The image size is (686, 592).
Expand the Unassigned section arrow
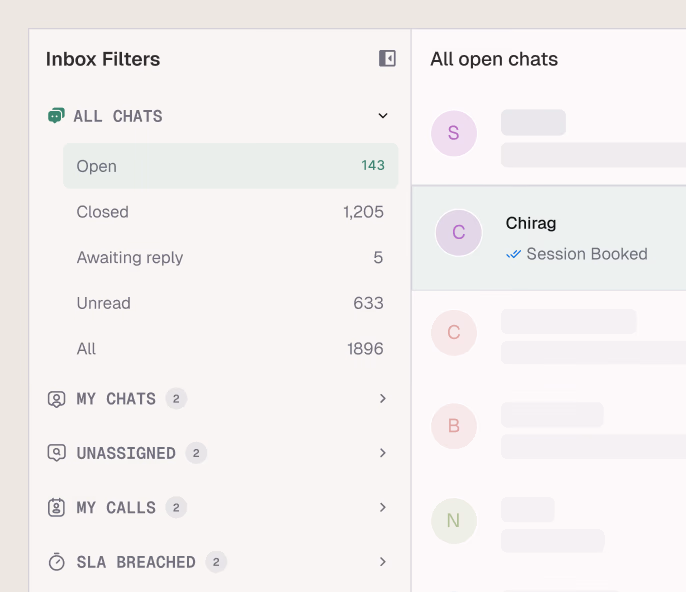pyautogui.click(x=383, y=453)
